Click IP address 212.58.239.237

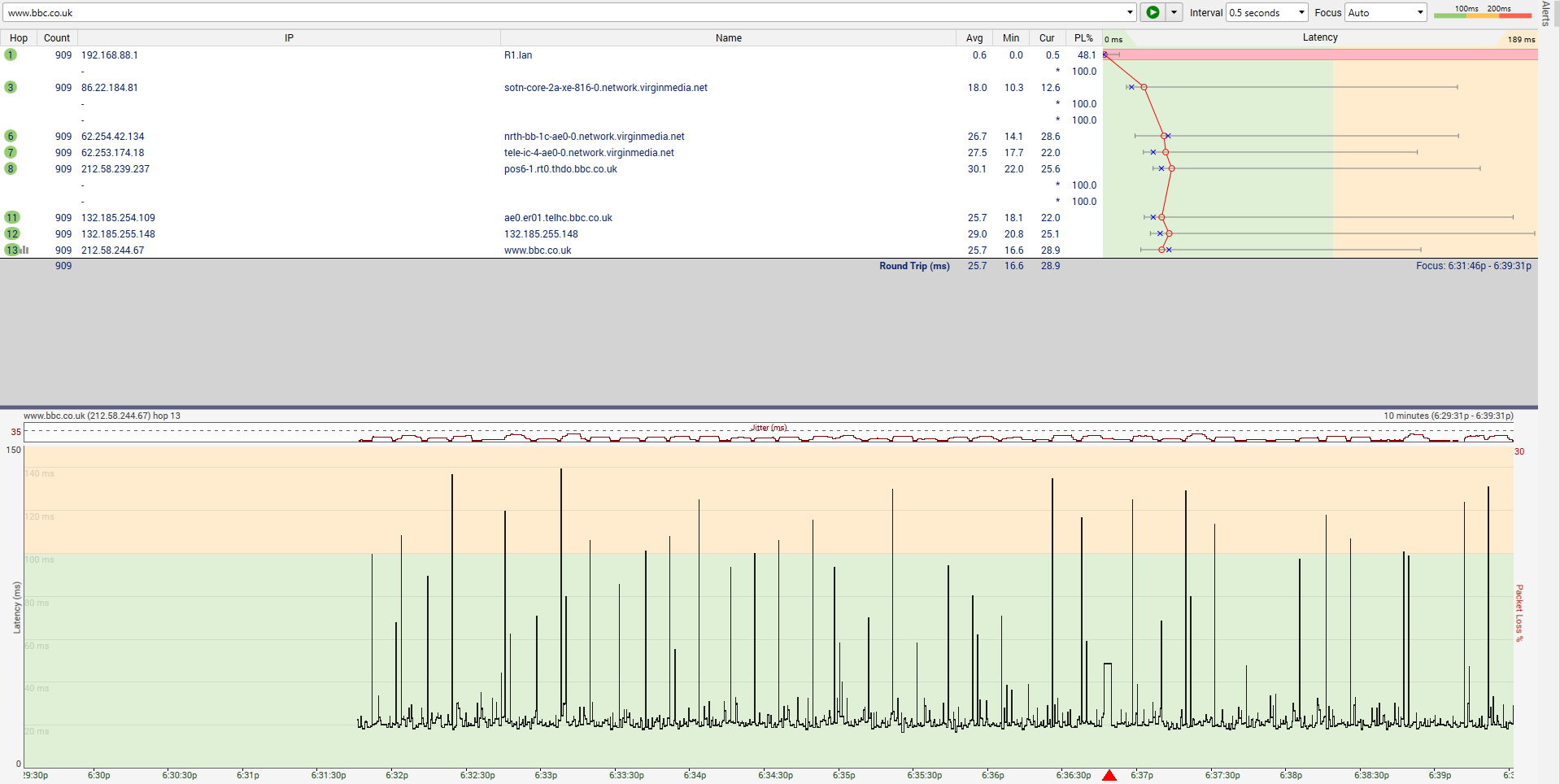point(115,169)
